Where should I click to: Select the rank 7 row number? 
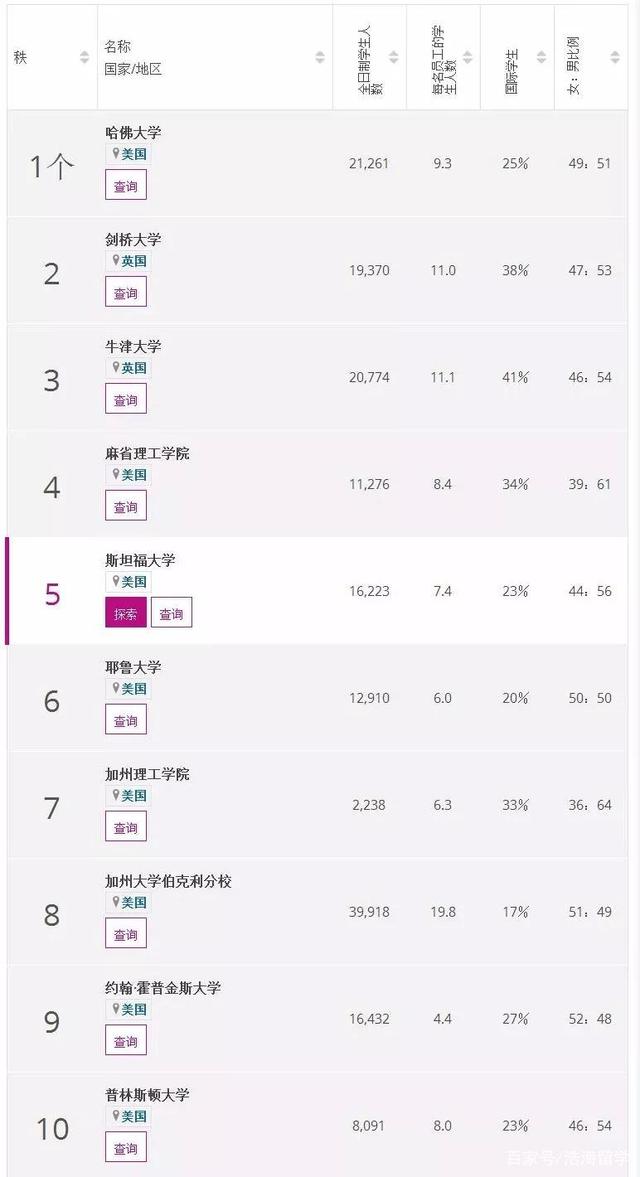point(52,808)
